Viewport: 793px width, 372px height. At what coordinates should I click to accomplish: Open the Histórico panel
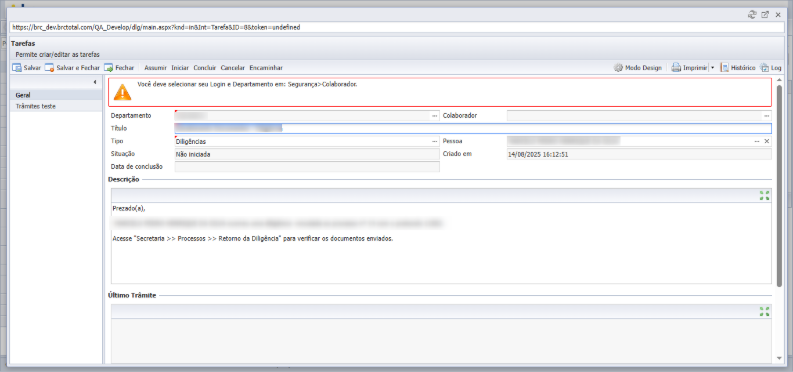738,68
